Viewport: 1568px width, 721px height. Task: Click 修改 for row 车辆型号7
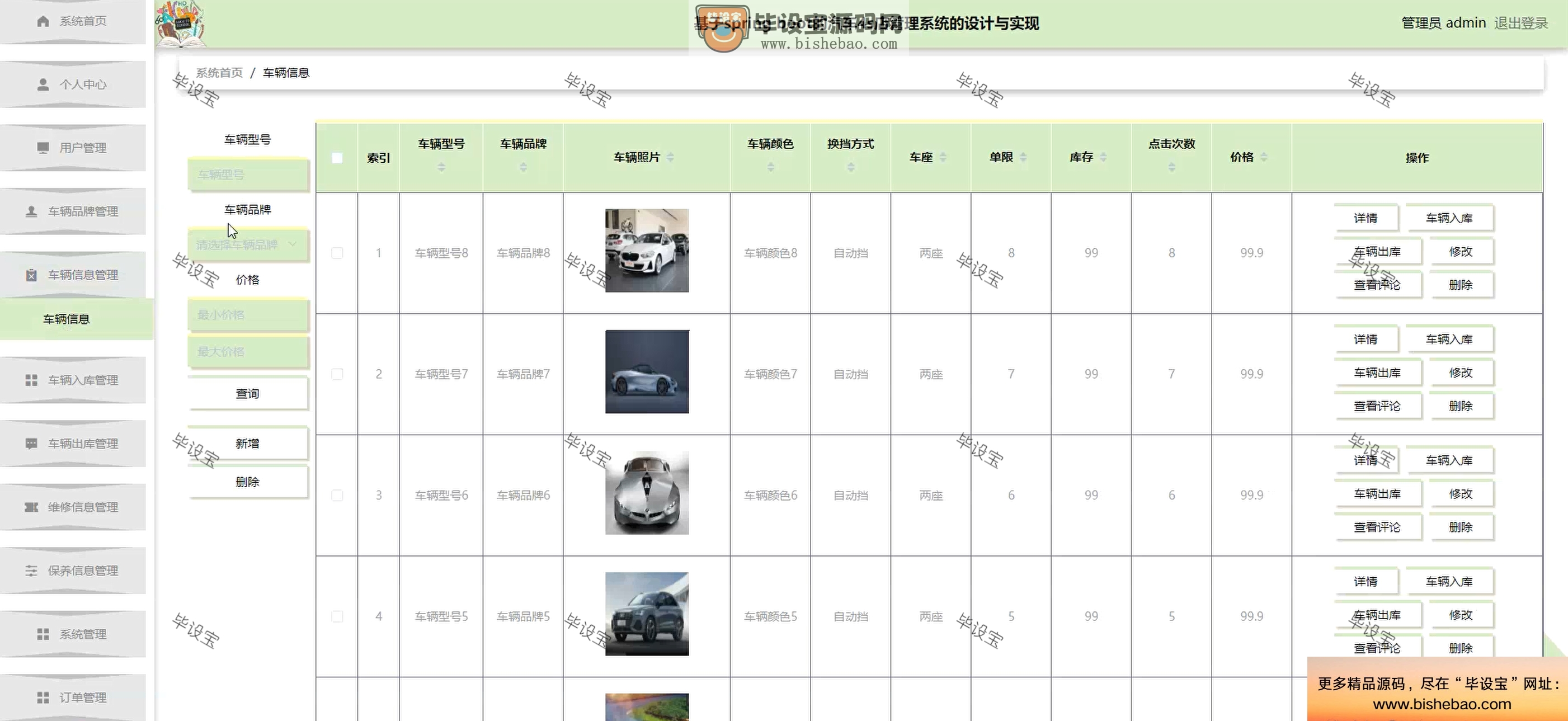[x=1461, y=373]
